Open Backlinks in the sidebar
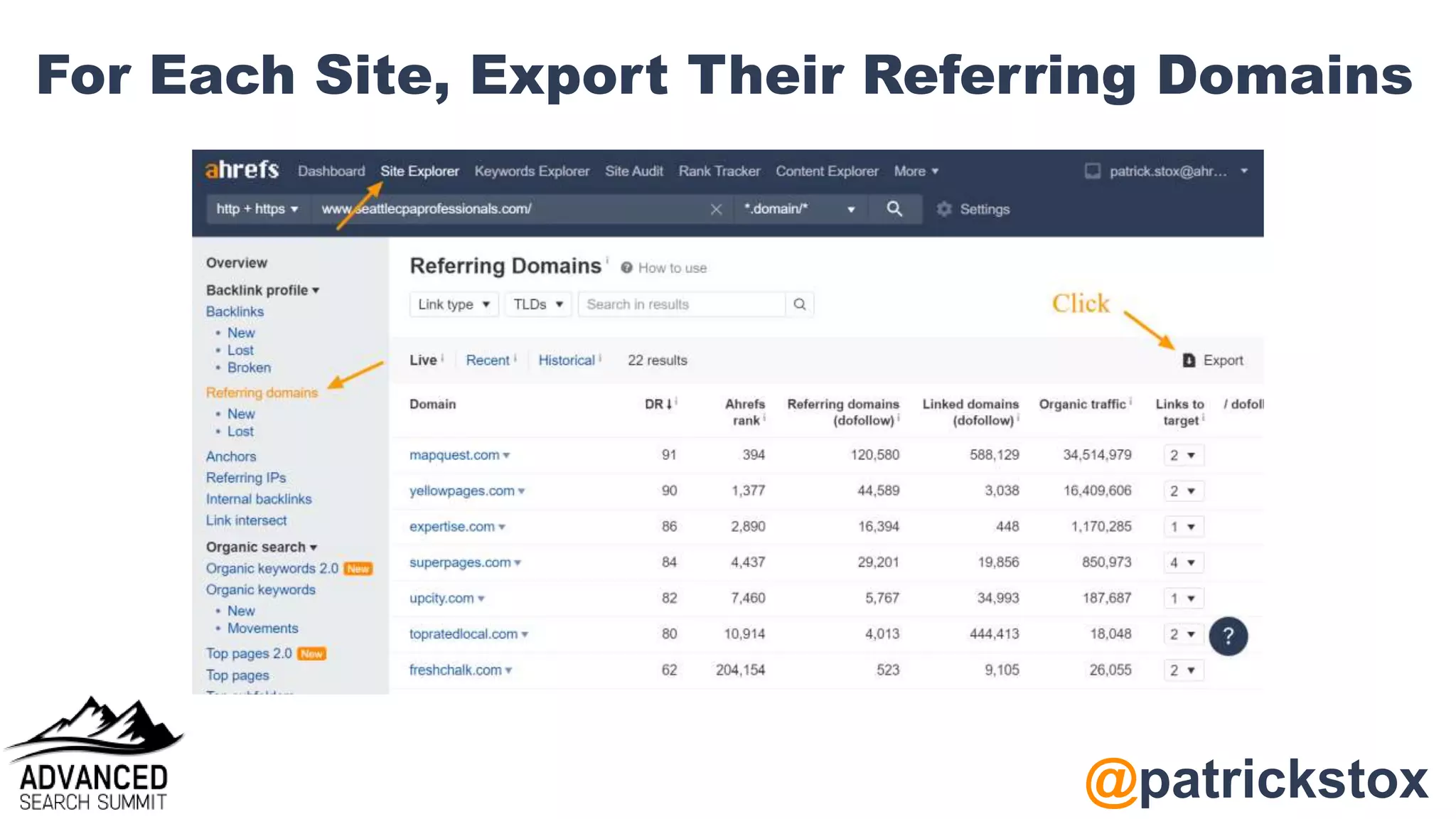1456x819 pixels. [x=235, y=311]
